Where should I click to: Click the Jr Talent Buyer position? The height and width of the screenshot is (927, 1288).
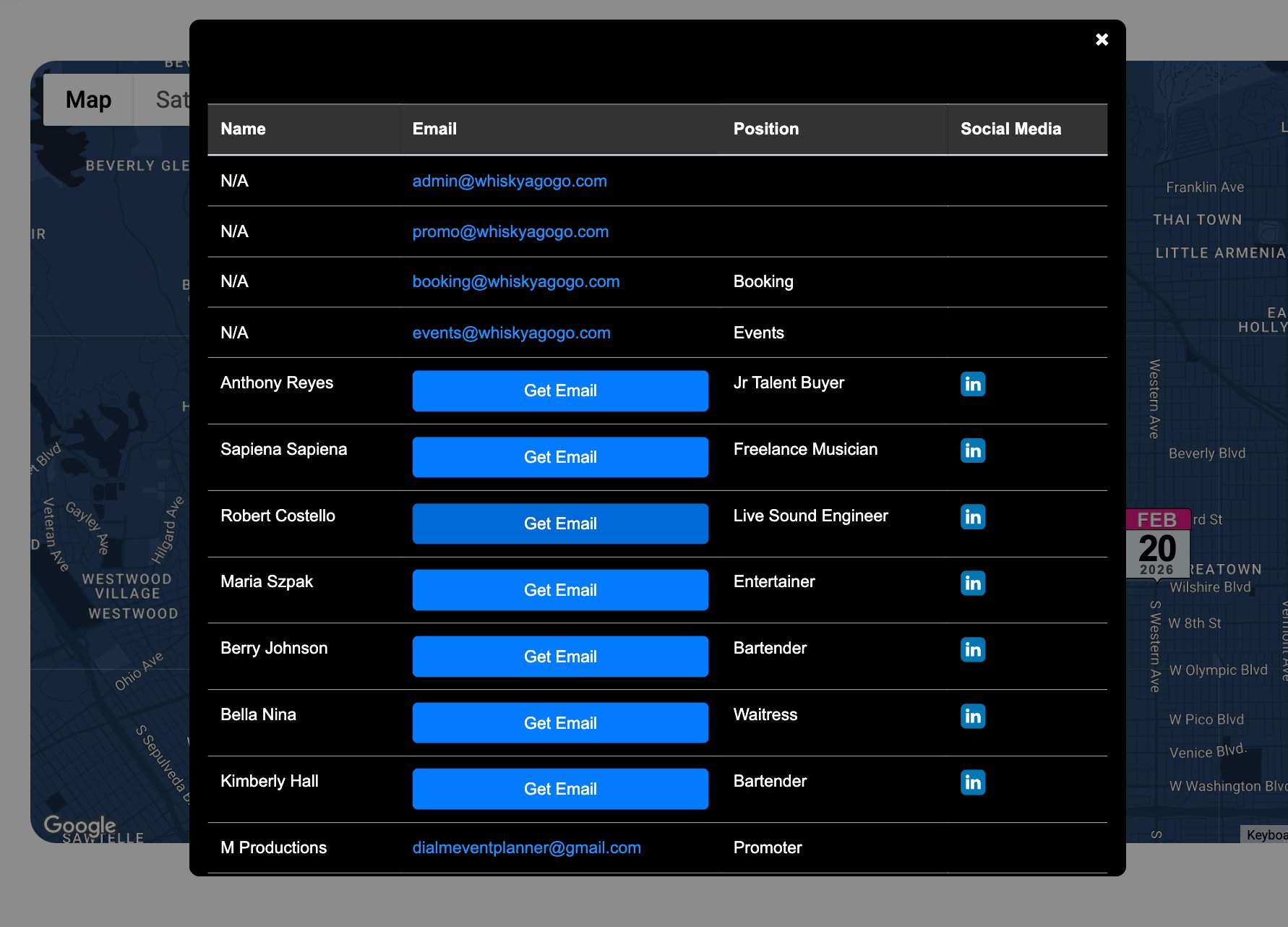789,383
